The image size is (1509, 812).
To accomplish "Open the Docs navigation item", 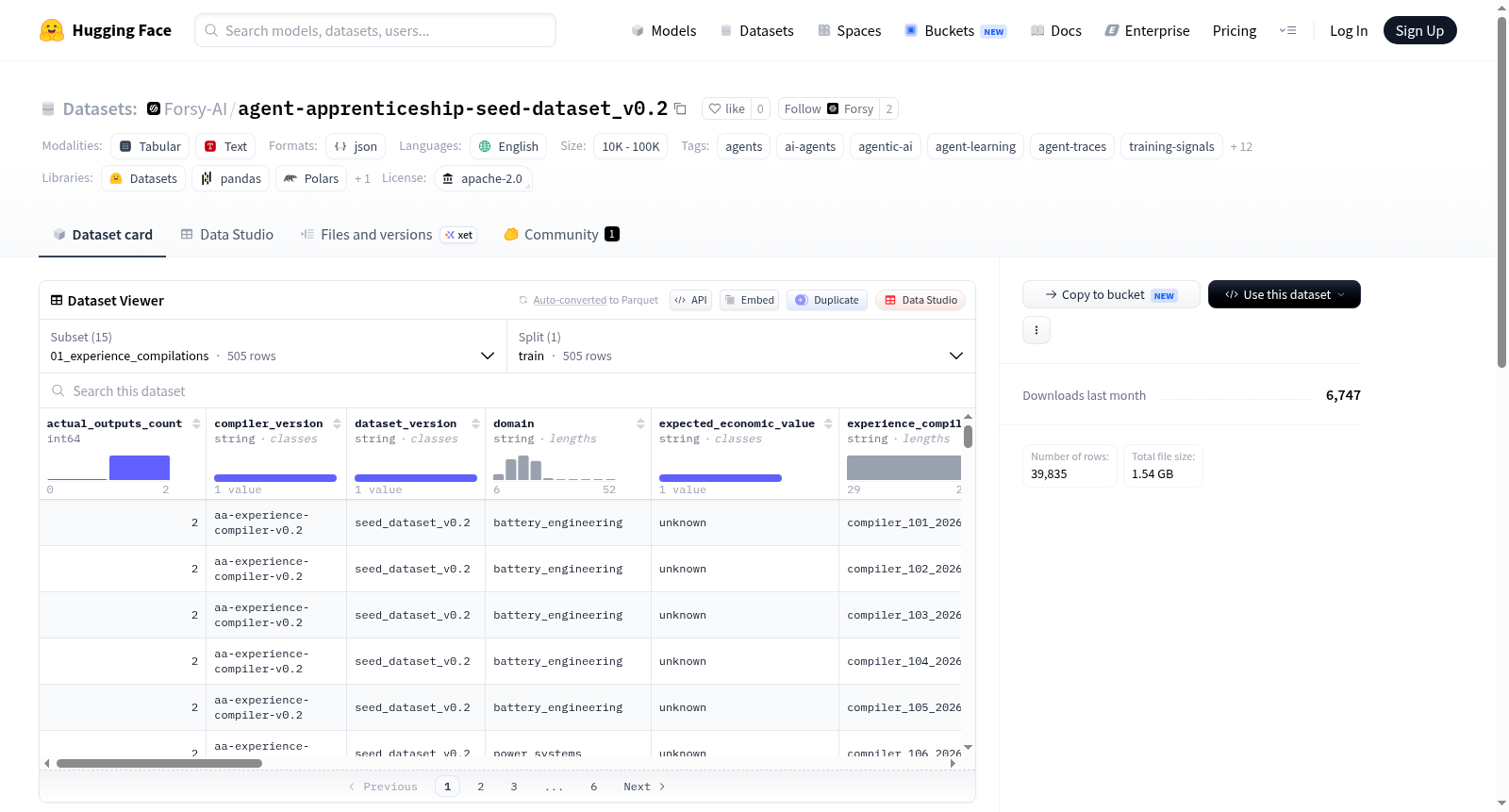I will (x=1056, y=30).
